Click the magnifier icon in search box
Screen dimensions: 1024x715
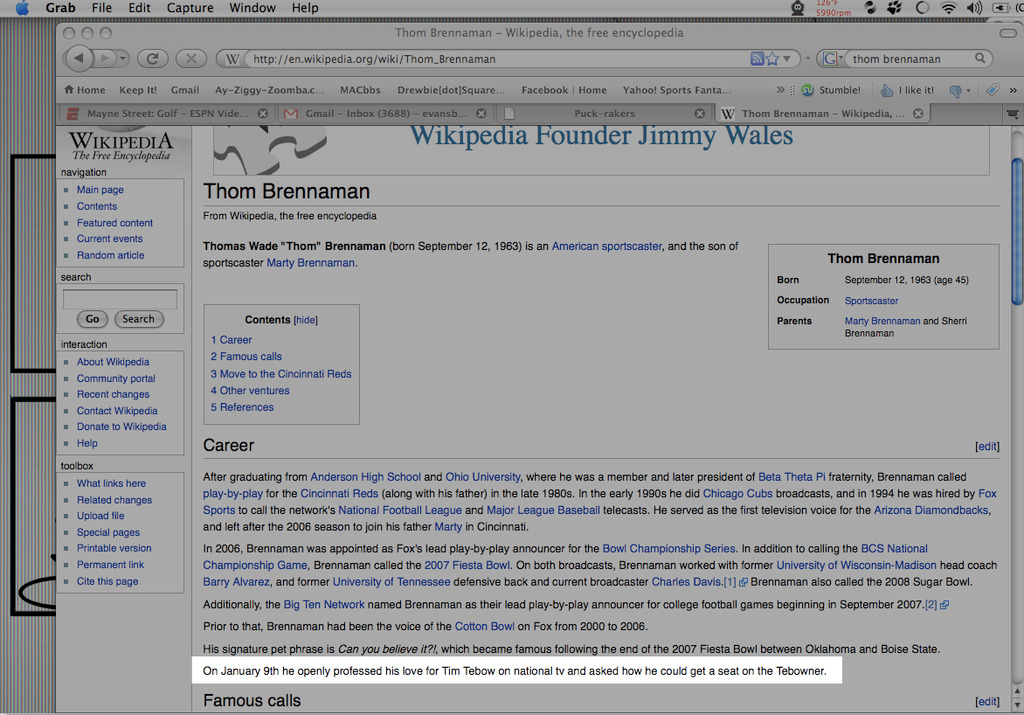[x=980, y=58]
